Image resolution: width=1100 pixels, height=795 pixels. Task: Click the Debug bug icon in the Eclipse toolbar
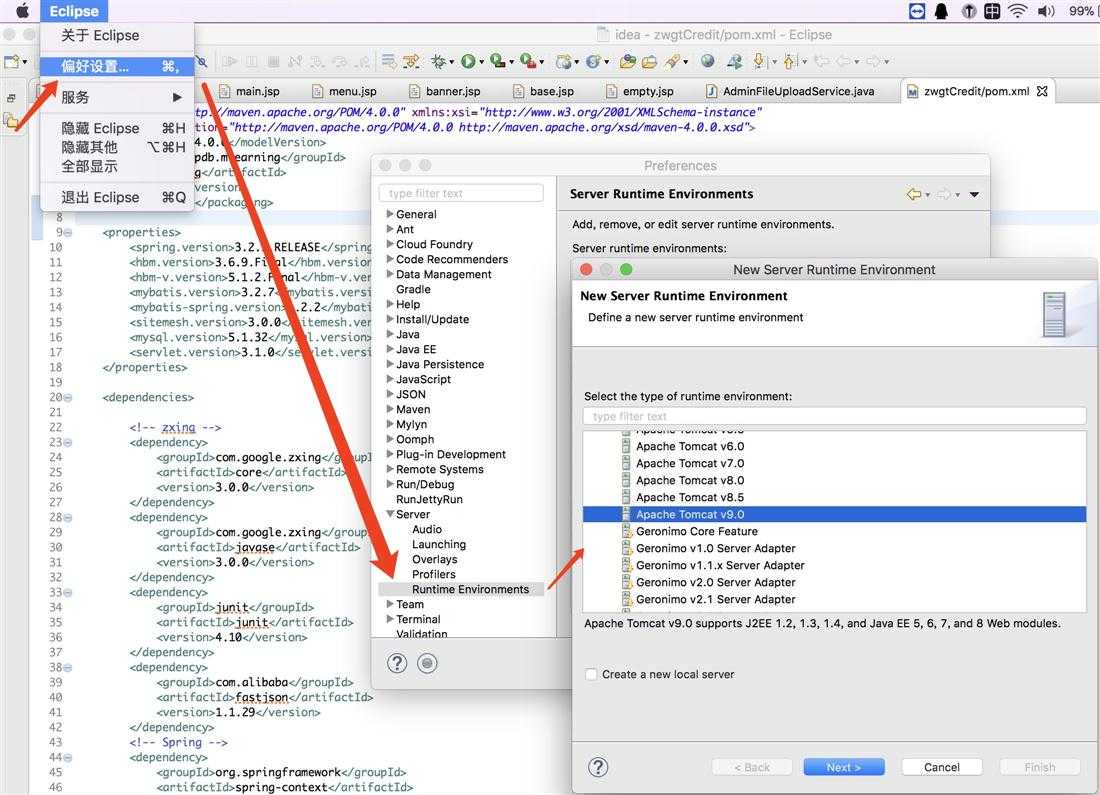(438, 62)
